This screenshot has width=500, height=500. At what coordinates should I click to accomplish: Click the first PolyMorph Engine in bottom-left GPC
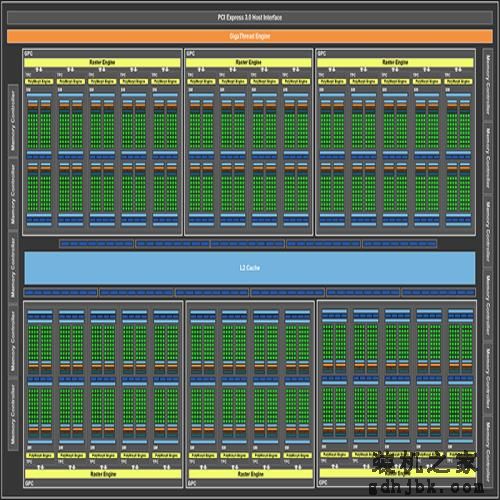pos(40,455)
